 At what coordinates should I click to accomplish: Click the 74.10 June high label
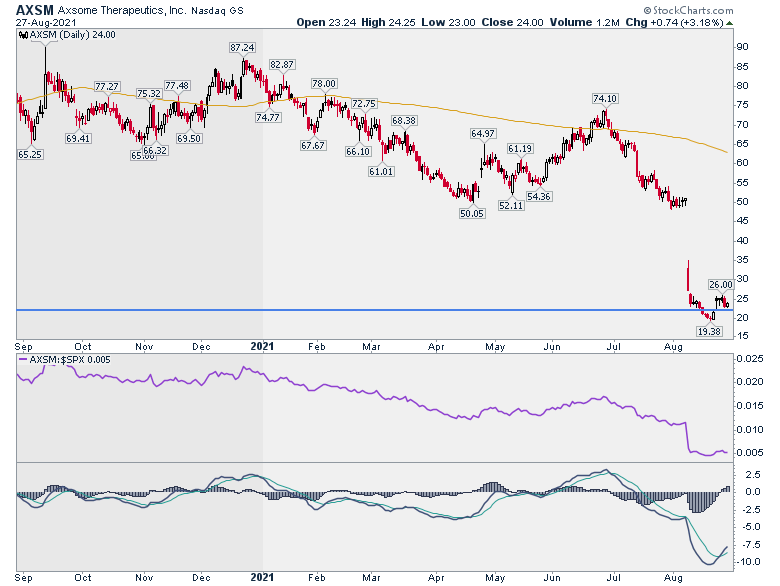[605, 98]
